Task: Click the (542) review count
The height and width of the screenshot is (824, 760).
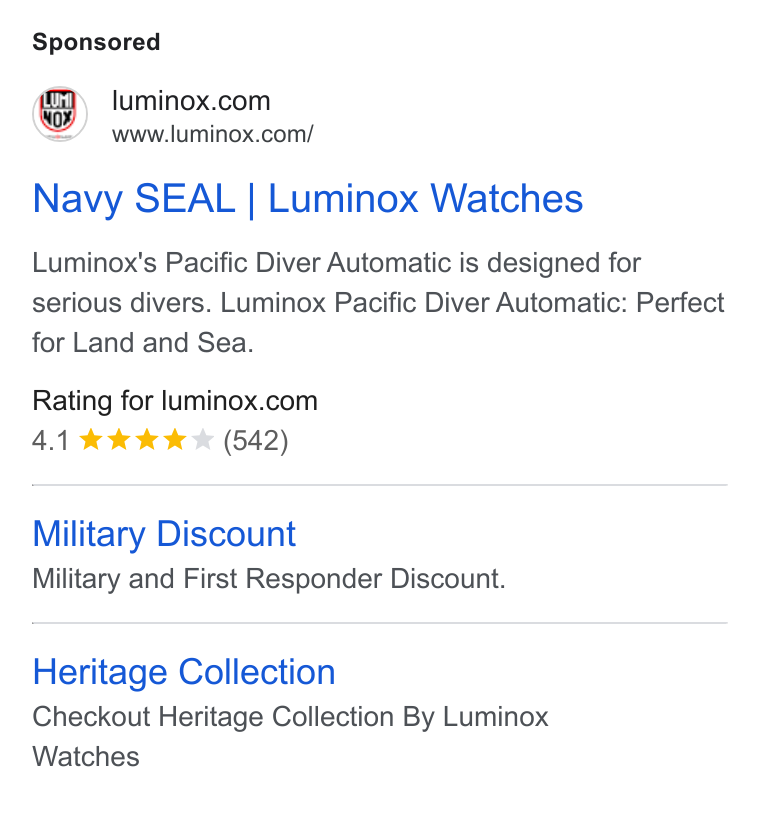Action: 256,440
